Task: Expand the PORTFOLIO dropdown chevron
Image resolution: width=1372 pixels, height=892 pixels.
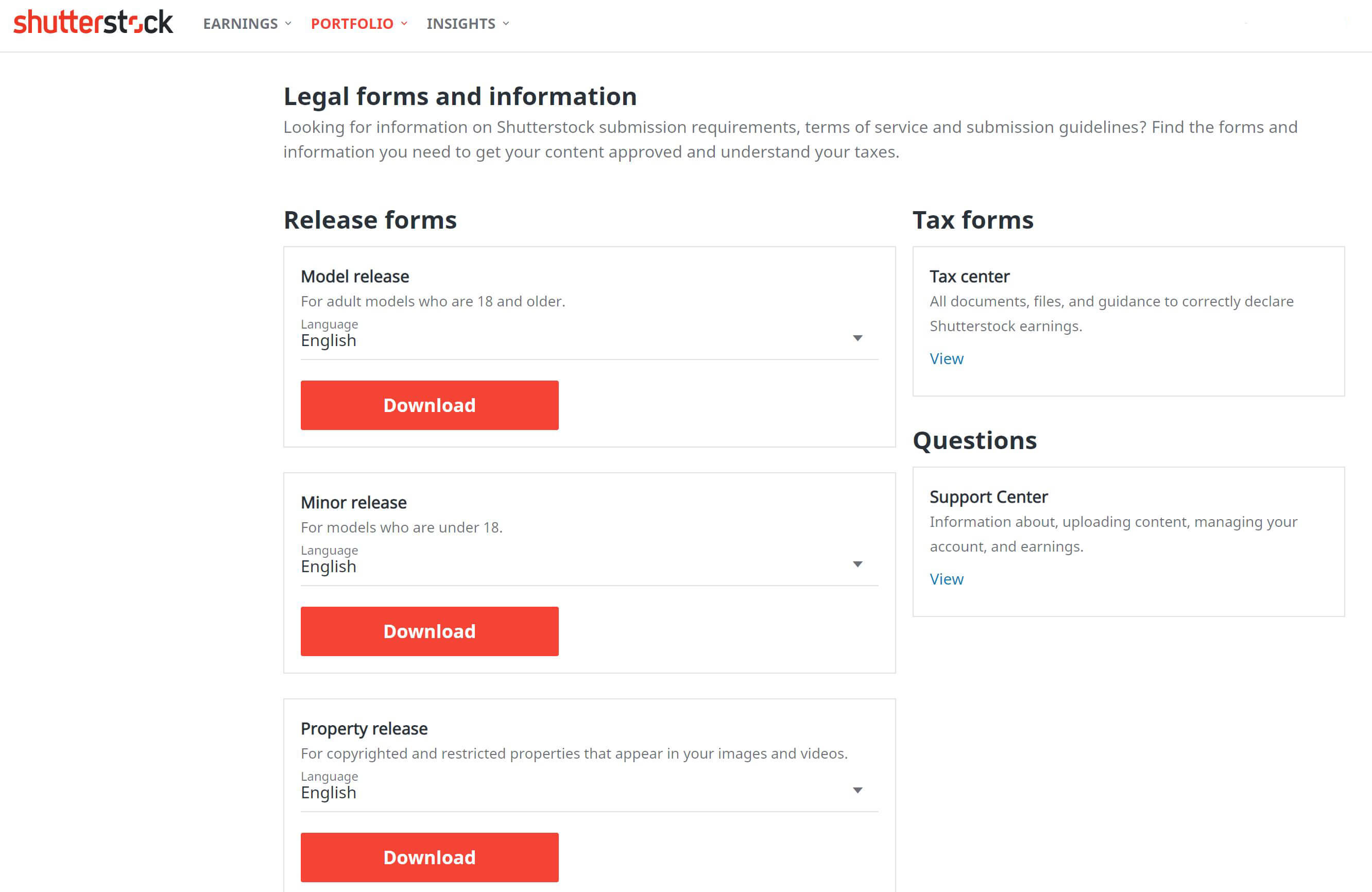Action: [404, 24]
